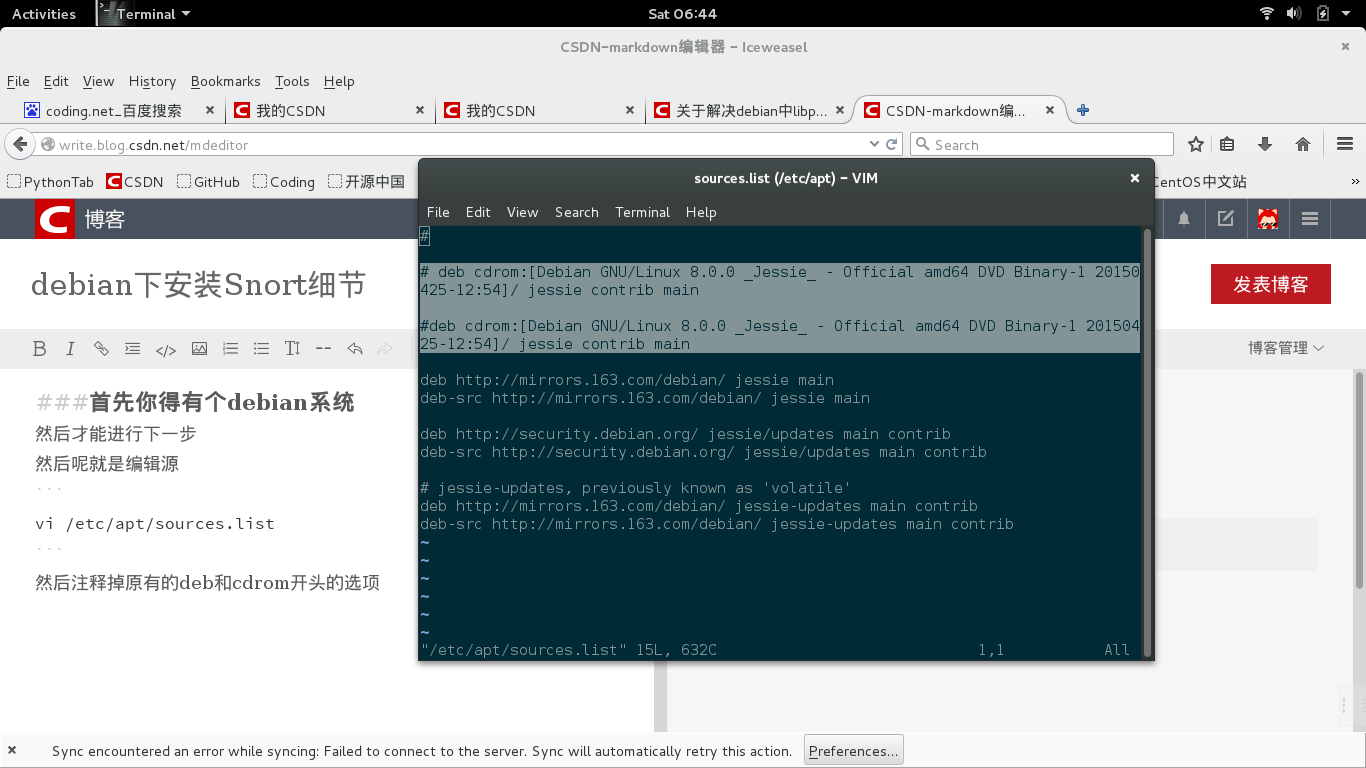Click the blog title debian下安装Snort细节
1366x768 pixels.
click(198, 285)
